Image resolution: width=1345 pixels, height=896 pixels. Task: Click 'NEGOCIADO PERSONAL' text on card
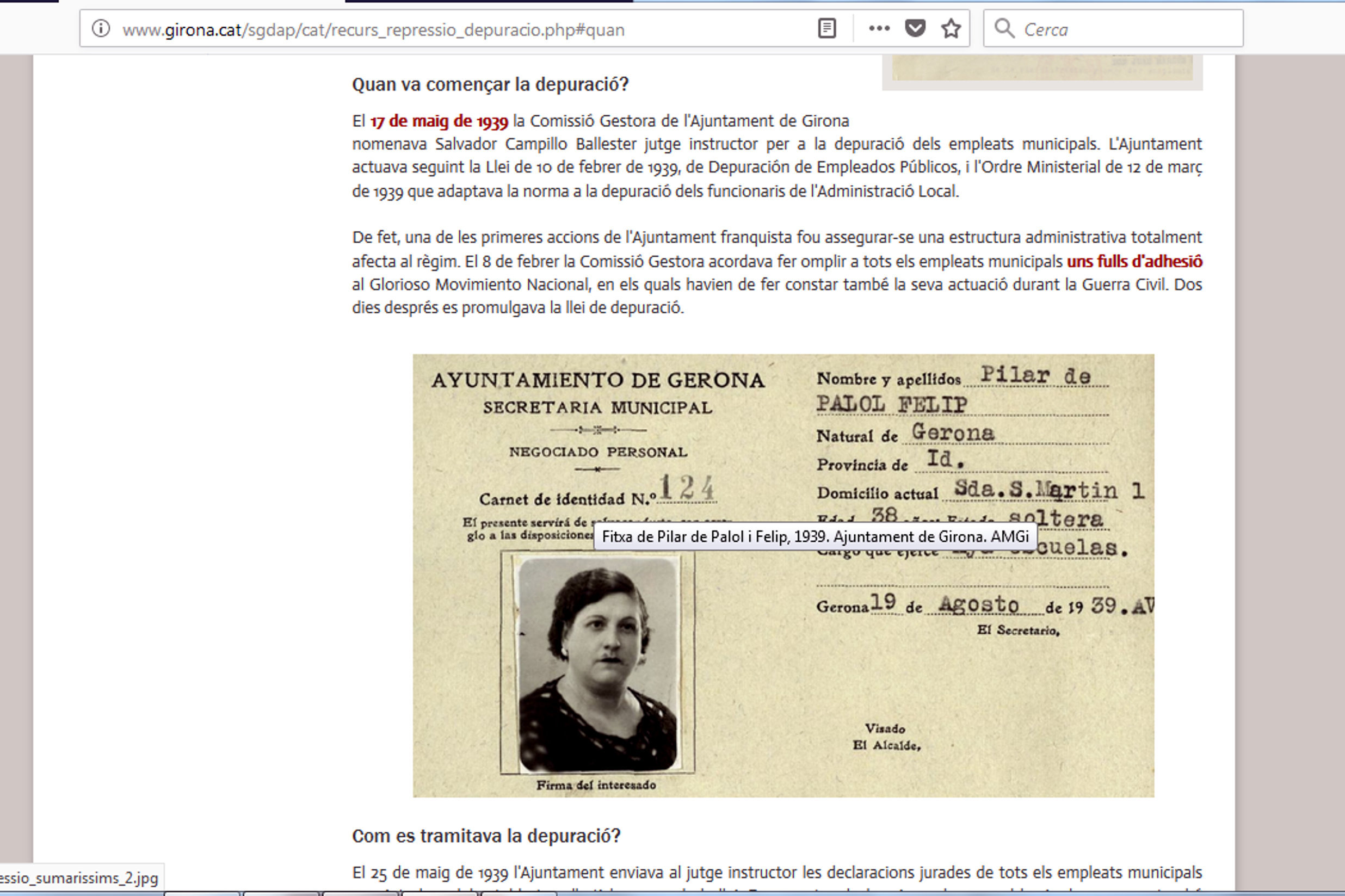click(x=597, y=452)
